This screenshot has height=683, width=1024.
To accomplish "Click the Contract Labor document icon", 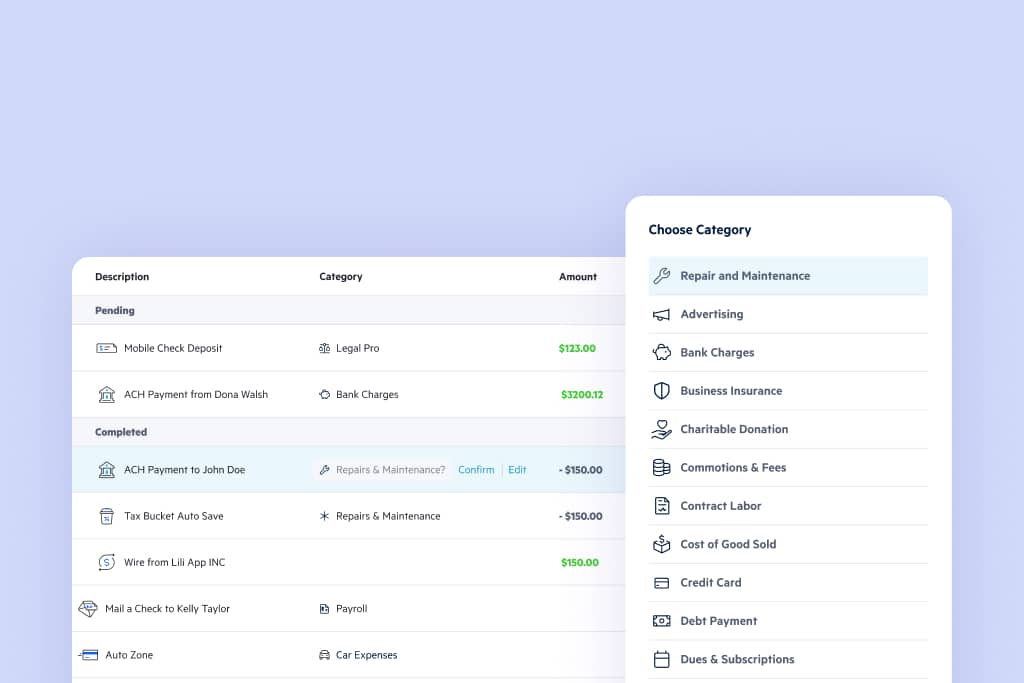I will (x=661, y=506).
